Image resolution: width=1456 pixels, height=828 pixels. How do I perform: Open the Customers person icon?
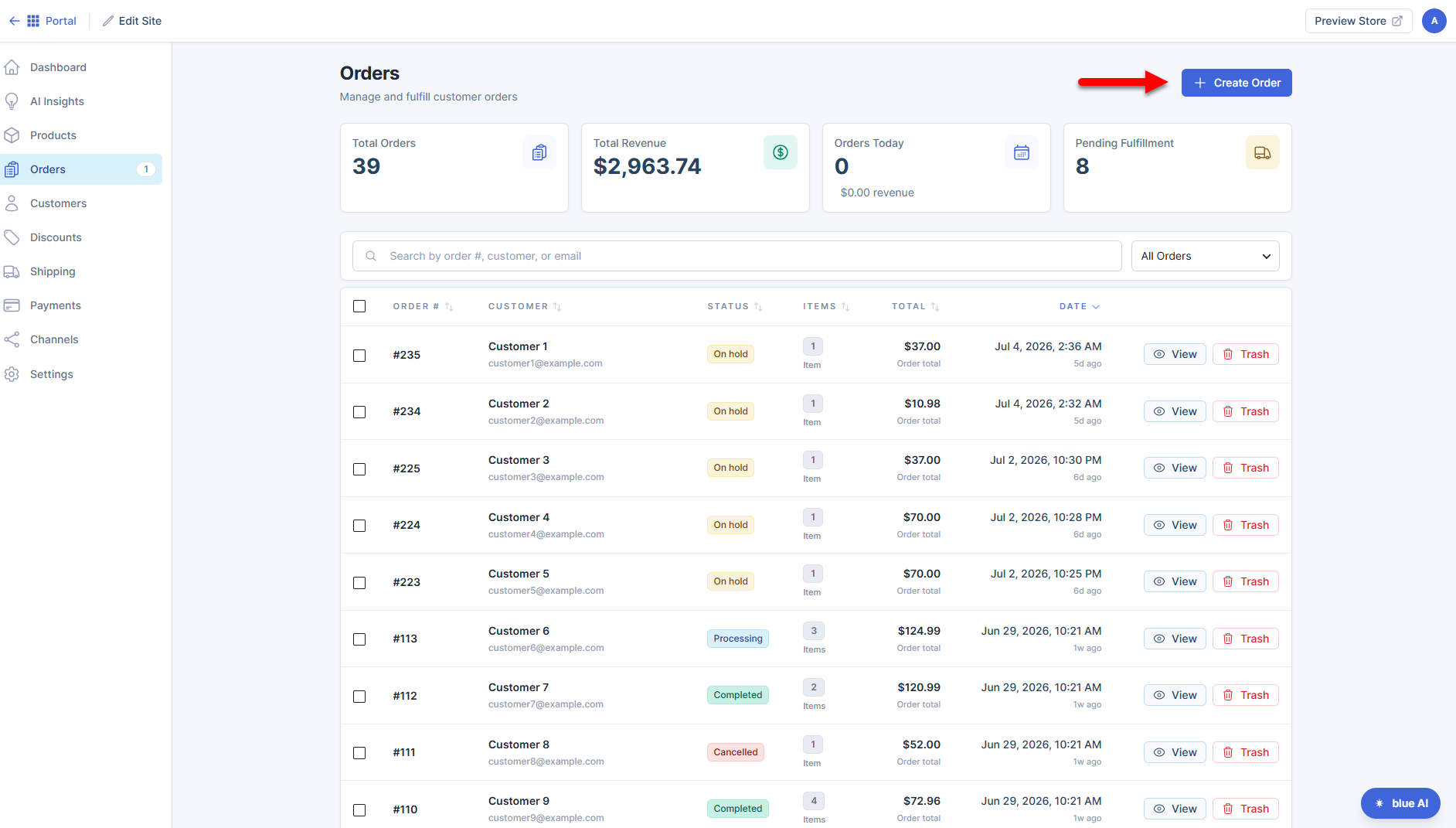coord(12,203)
